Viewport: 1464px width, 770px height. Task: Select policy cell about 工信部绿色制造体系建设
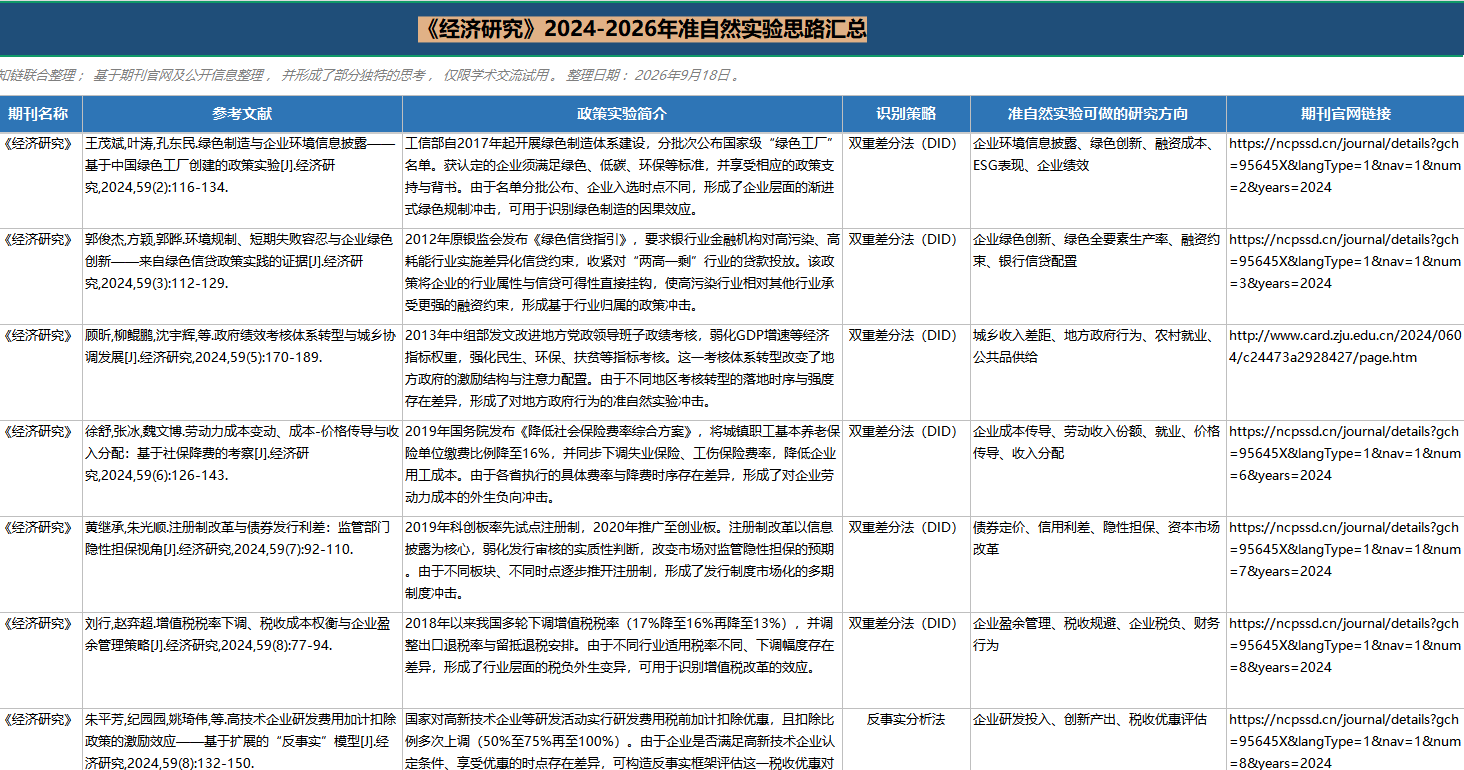tap(622, 180)
